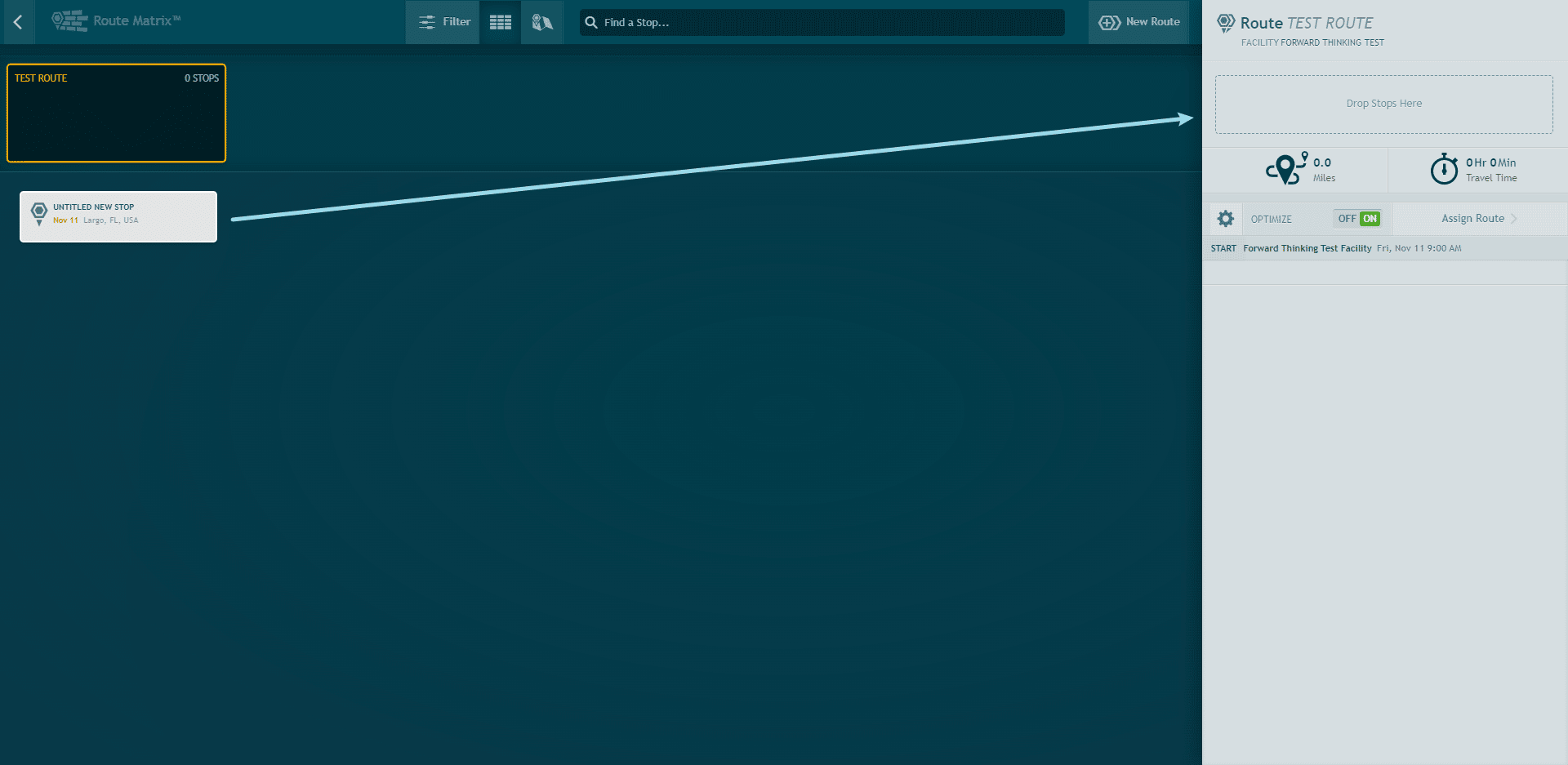1568x765 pixels.
Task: Turn the Optimize switch OFF
Action: [1346, 219]
